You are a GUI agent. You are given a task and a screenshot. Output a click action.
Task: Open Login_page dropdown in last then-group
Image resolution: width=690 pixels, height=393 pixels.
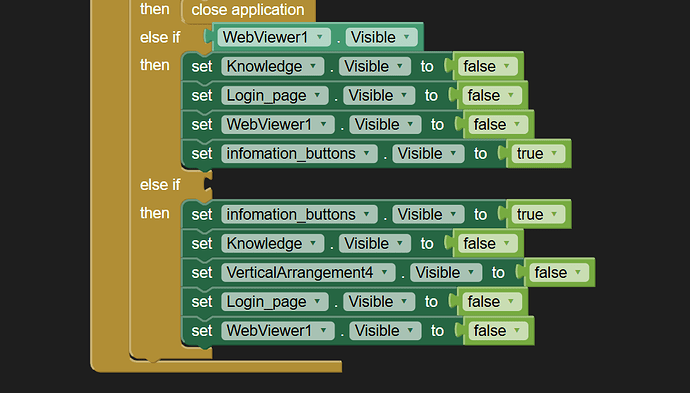275,301
